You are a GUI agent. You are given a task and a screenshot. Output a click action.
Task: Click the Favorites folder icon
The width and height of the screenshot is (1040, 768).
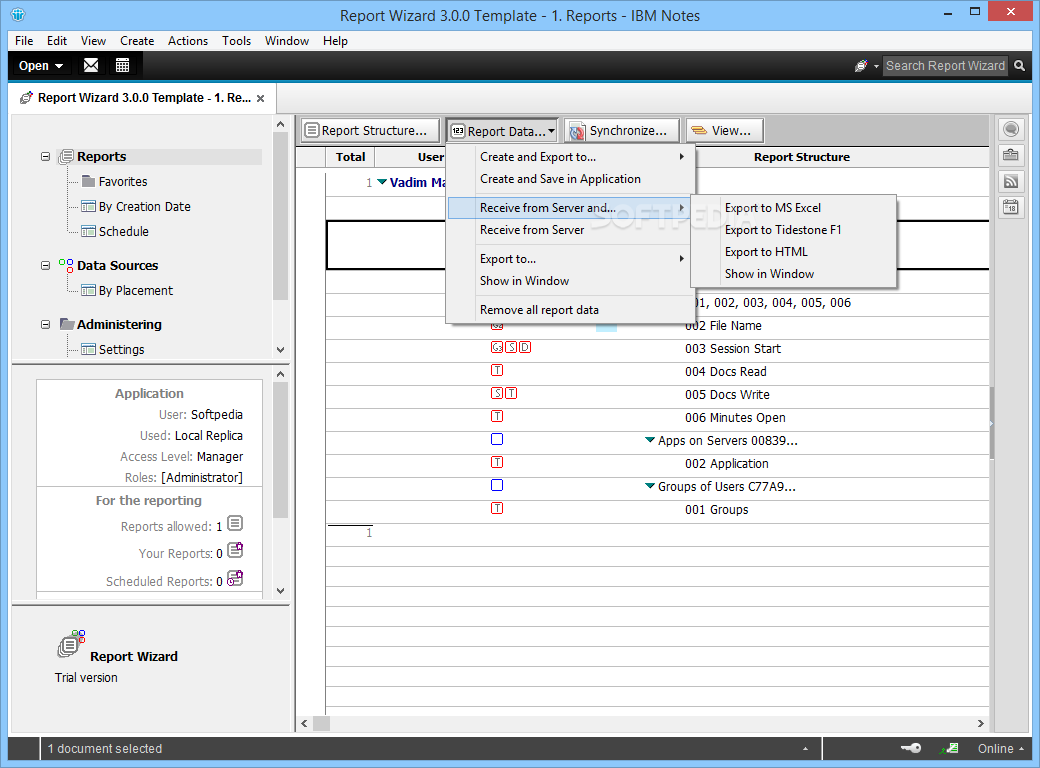click(89, 181)
